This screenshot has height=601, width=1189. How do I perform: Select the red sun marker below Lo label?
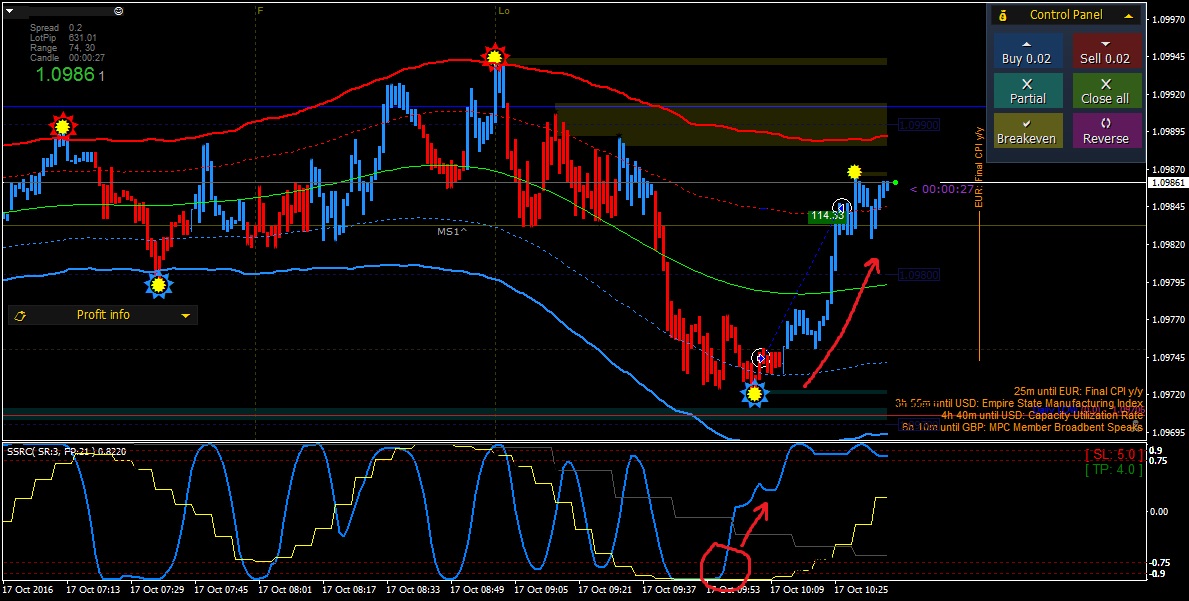point(494,57)
